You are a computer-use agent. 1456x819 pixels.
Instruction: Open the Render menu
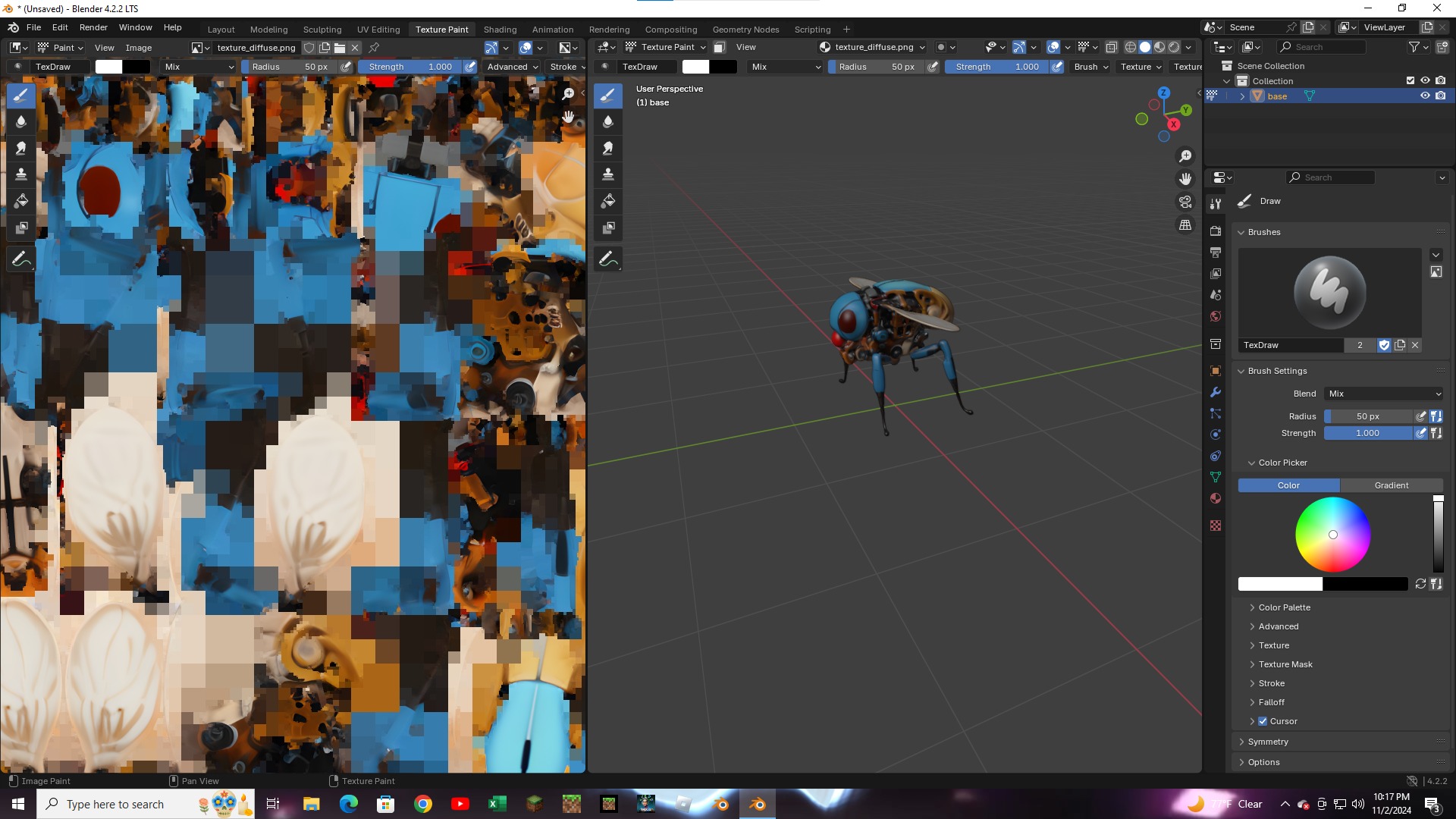click(93, 27)
